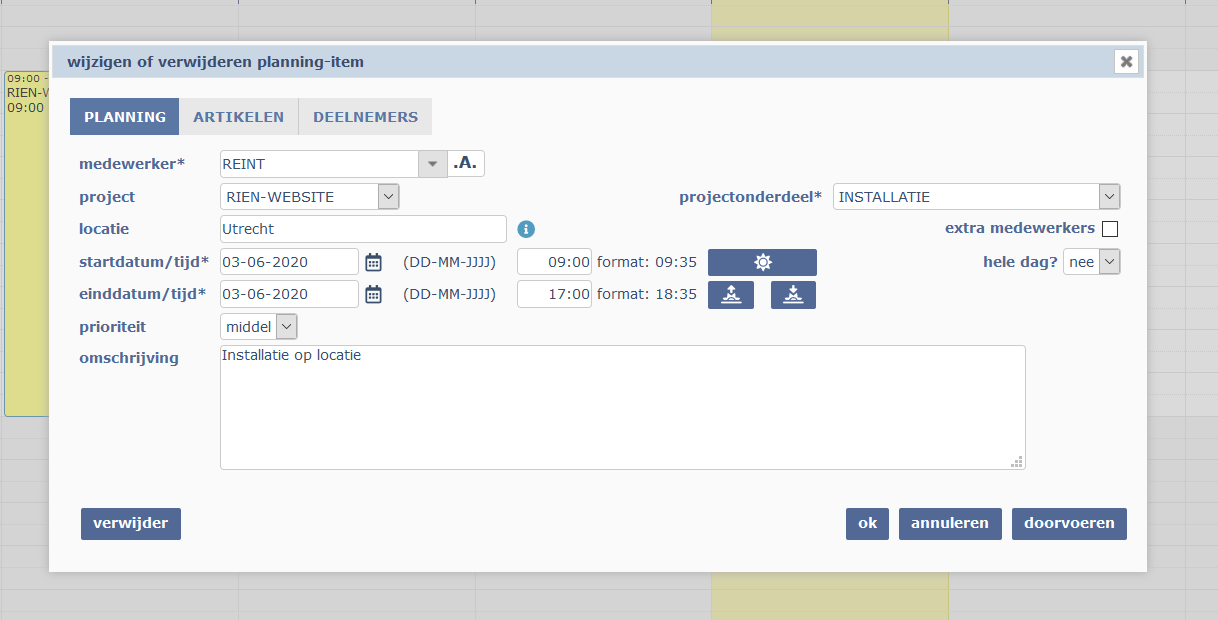The image size is (1218, 620).
Task: Open the startdatum calendar picker
Action: coord(373,262)
